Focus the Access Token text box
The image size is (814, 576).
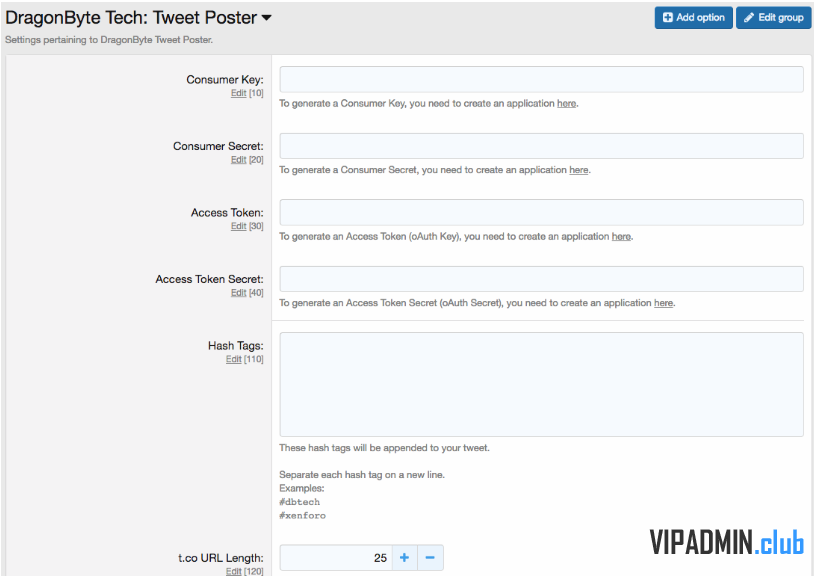[x=541, y=212]
